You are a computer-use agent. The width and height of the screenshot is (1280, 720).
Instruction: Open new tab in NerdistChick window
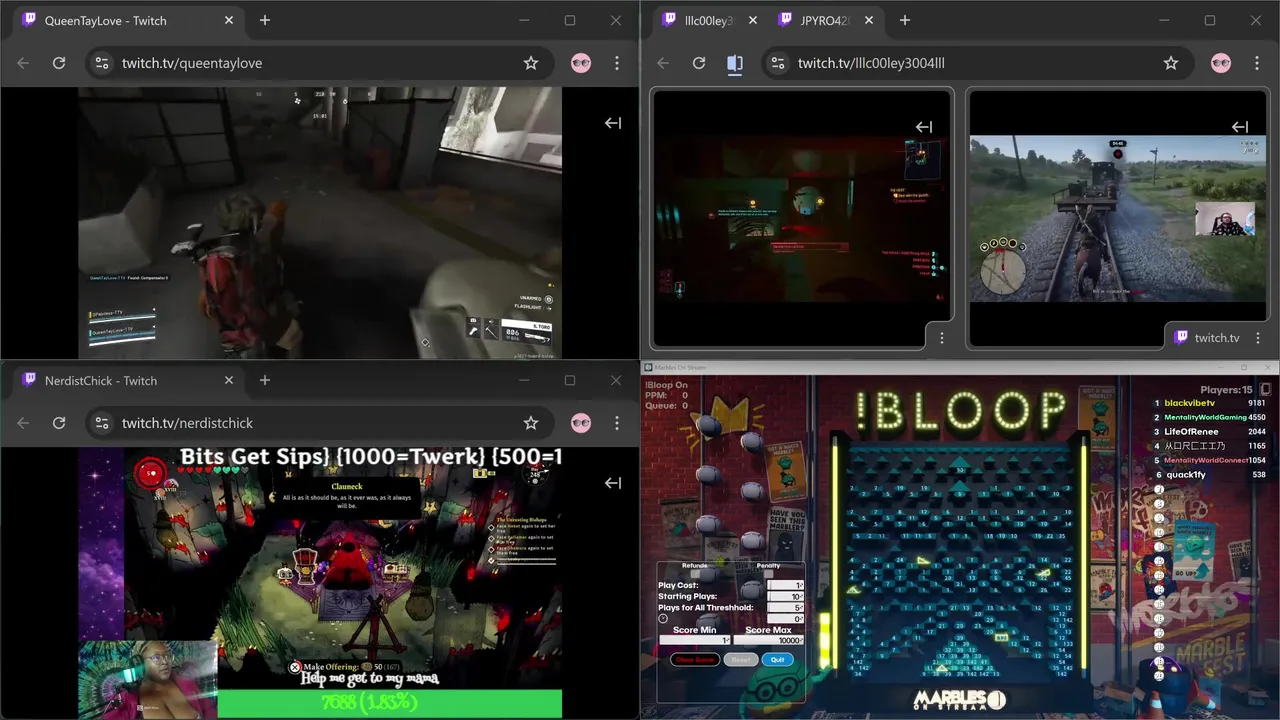pos(265,380)
